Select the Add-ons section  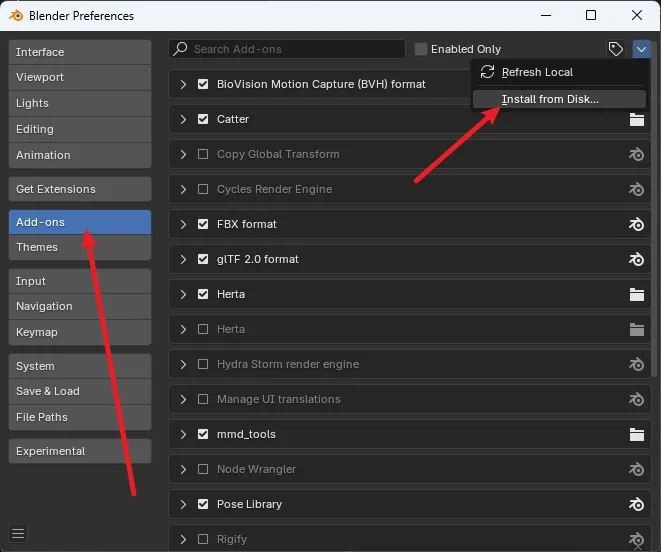click(80, 222)
